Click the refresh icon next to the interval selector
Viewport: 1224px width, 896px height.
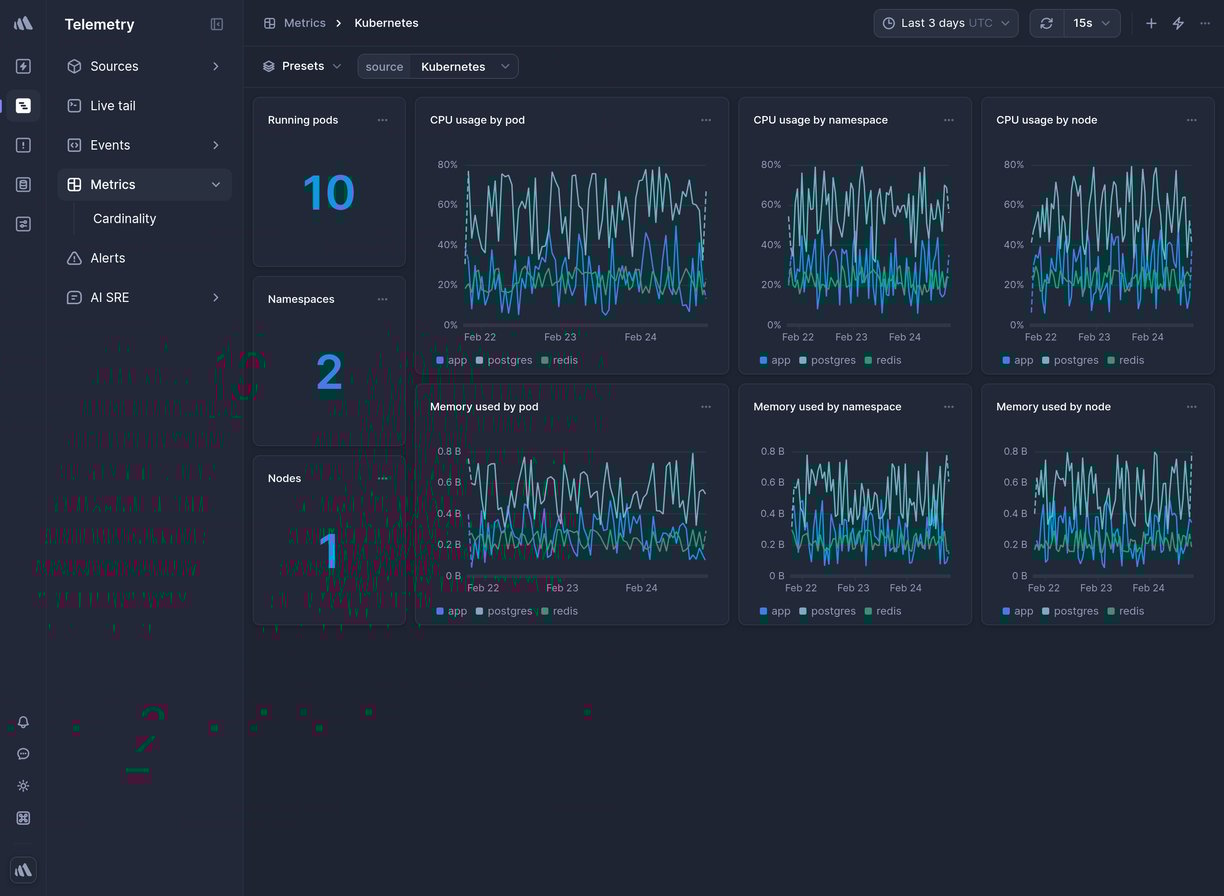point(1046,22)
